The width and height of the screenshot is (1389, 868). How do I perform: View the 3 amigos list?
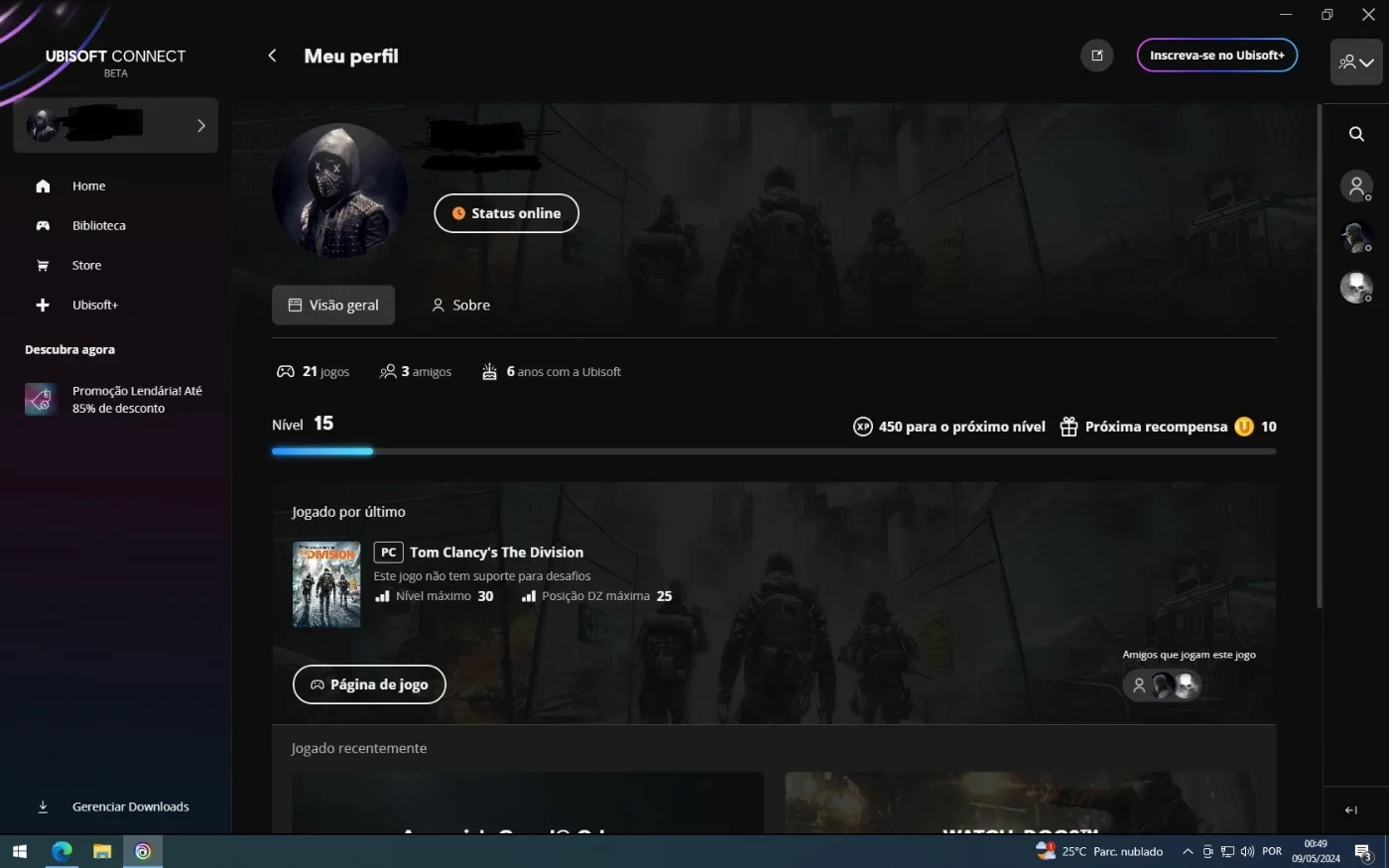click(415, 371)
